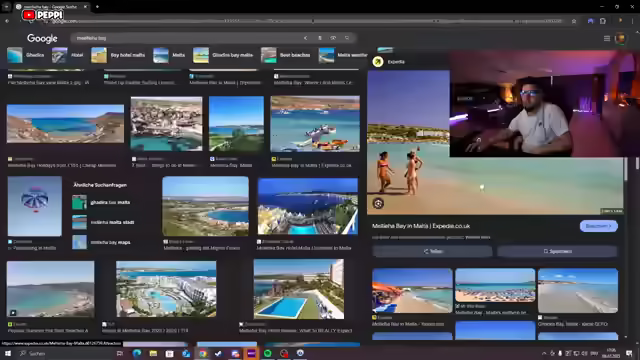
Task: Open the Google apps grid menu
Action: pos(607,38)
